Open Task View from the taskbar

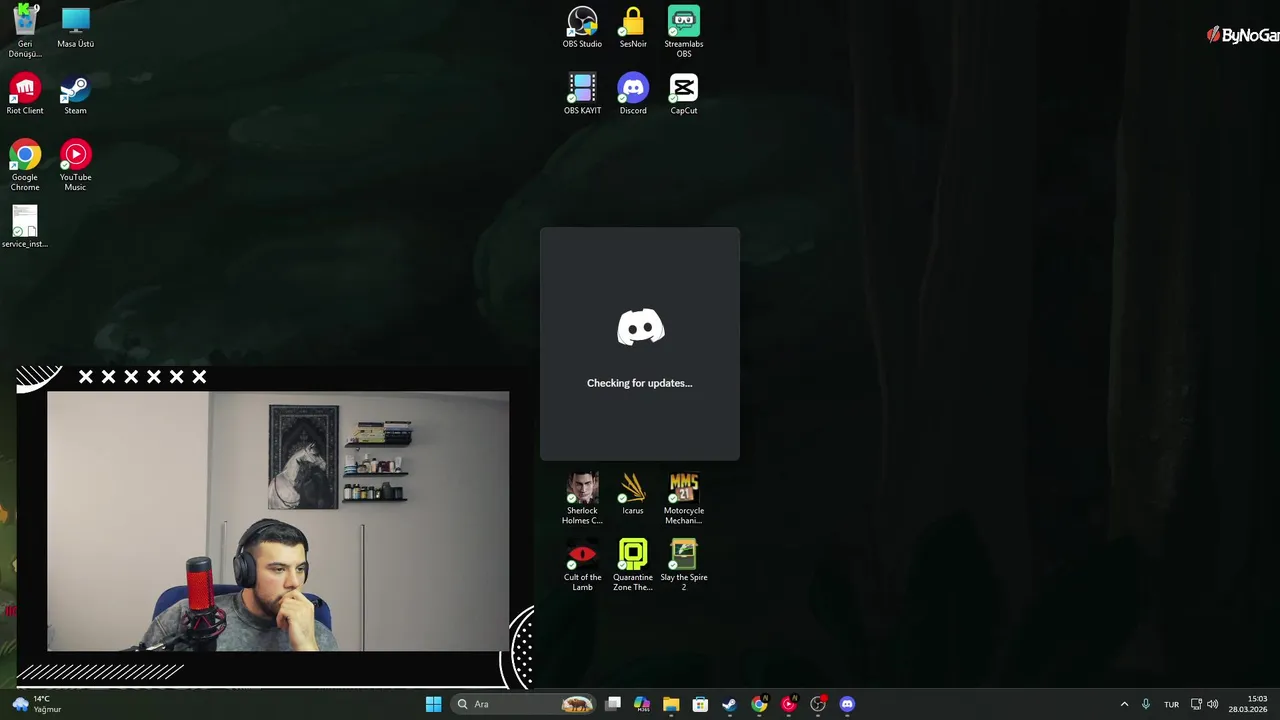click(613, 704)
